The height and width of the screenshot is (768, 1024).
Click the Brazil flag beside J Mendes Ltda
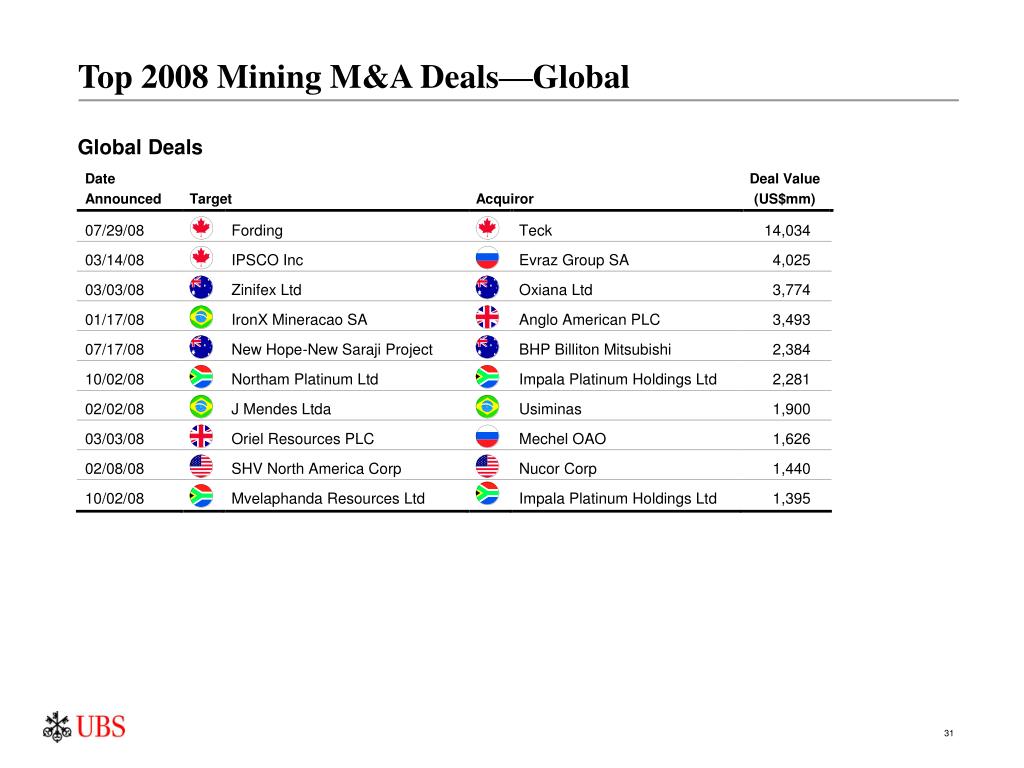(x=201, y=407)
